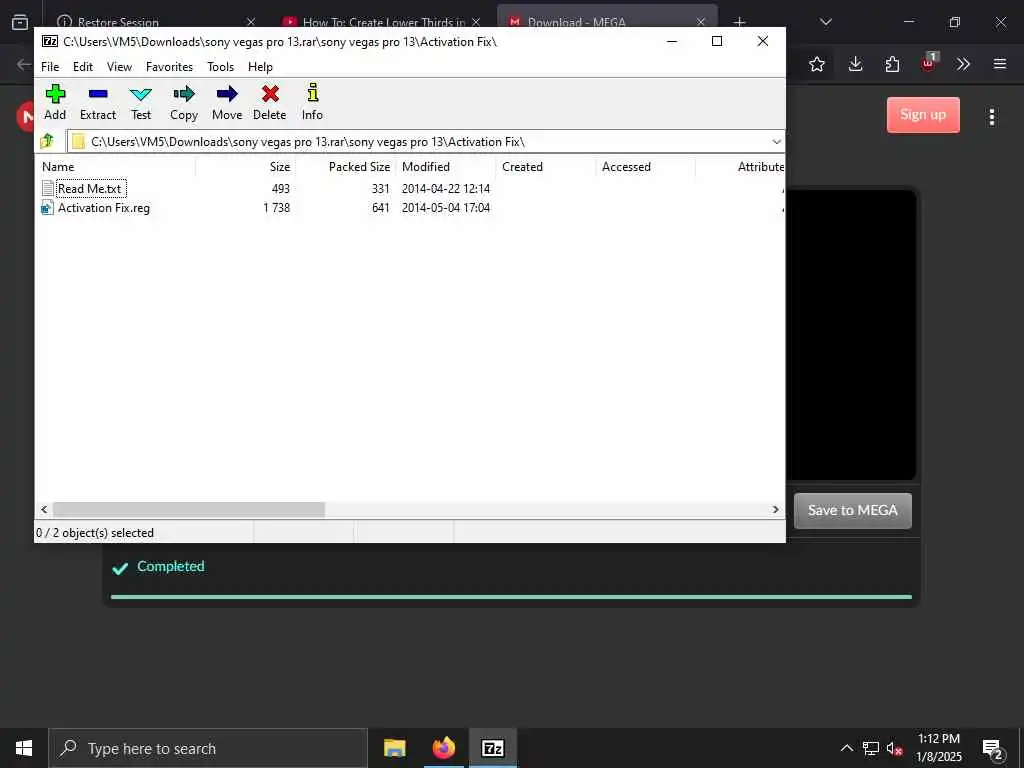Open the Help menu in 7-Zip
The width and height of the screenshot is (1024, 768).
[x=260, y=67]
